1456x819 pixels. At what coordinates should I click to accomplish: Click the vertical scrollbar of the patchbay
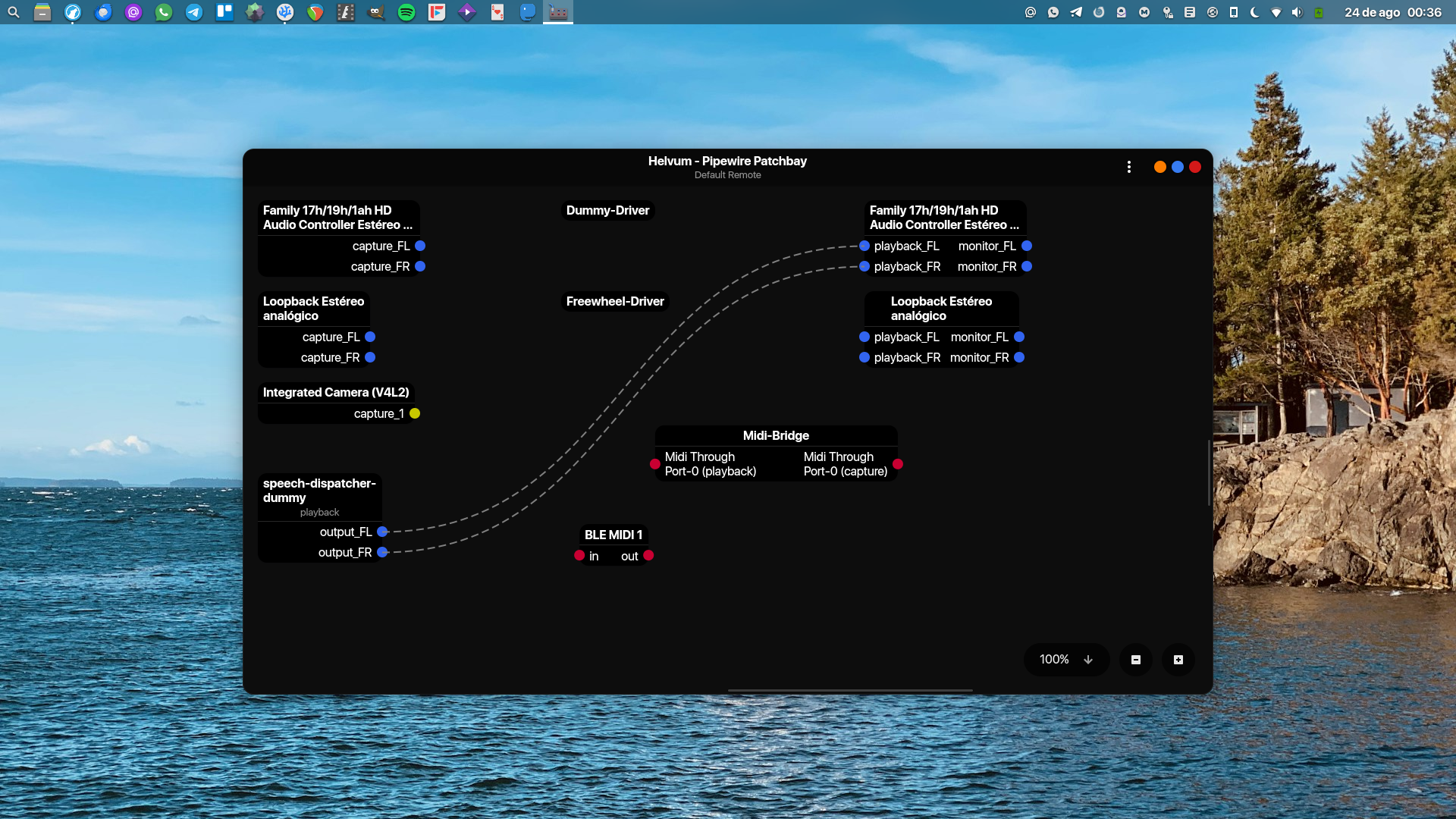click(x=1209, y=472)
